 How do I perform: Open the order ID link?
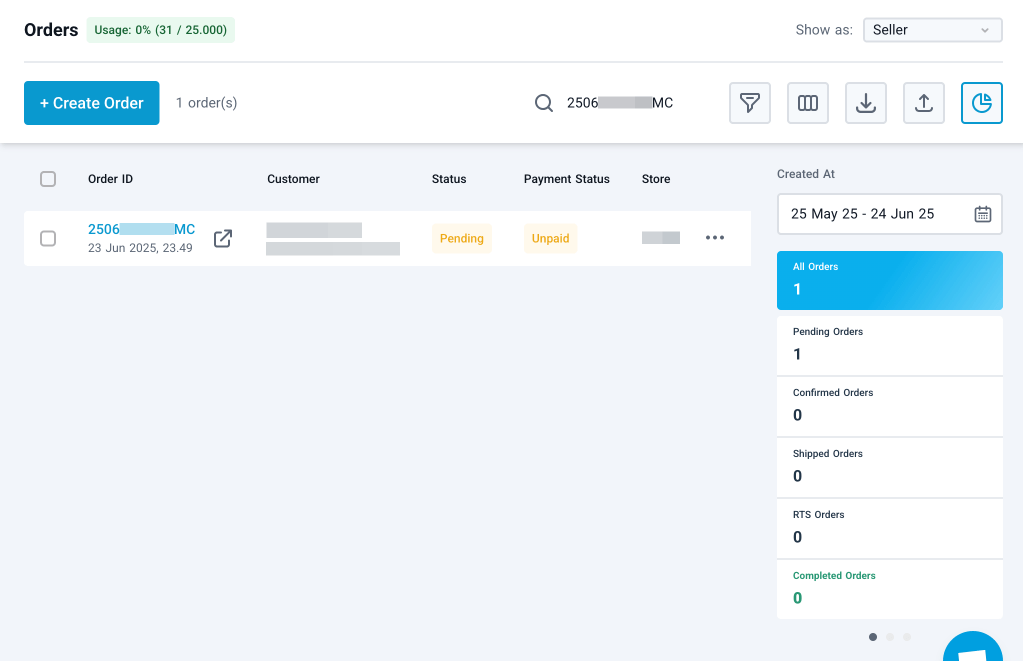click(x=141, y=229)
